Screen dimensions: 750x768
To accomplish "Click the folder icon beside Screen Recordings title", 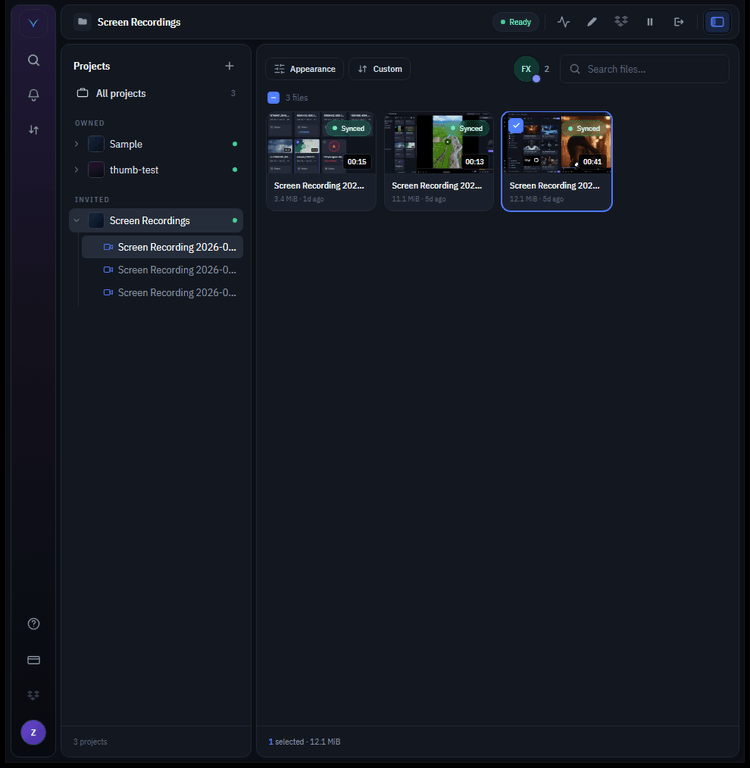I will coord(82,22).
